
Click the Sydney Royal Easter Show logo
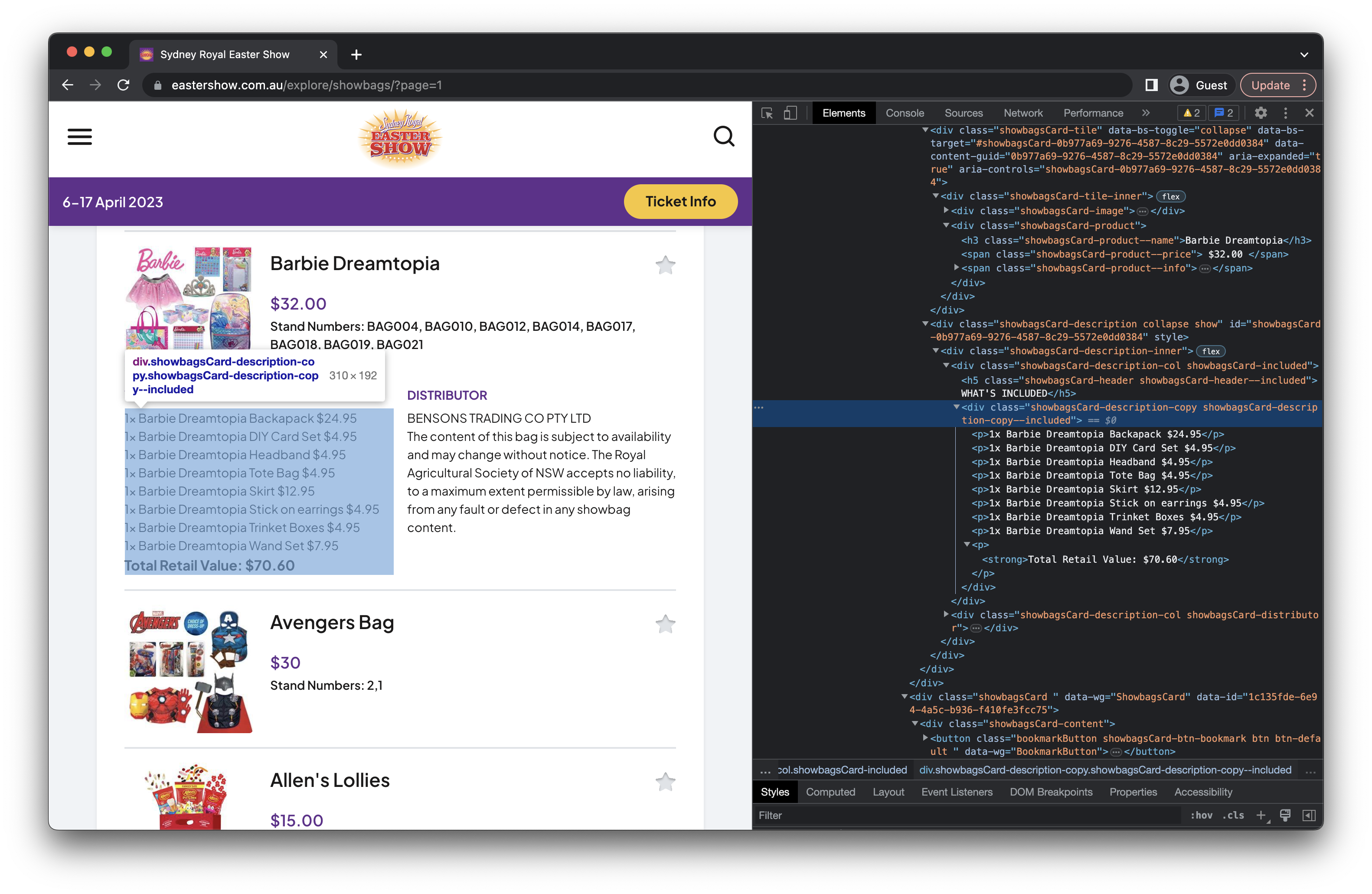pos(400,138)
